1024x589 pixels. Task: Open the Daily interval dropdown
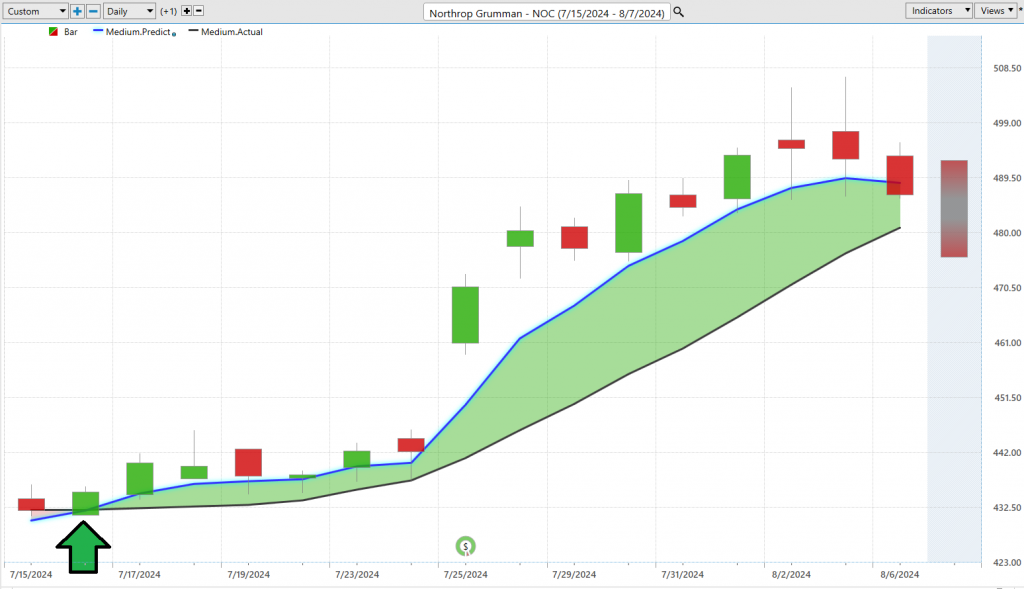(129, 11)
